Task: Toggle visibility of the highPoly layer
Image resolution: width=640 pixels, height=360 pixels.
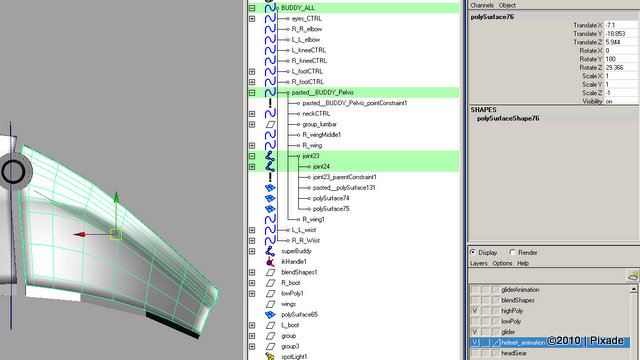Action: 475,311
